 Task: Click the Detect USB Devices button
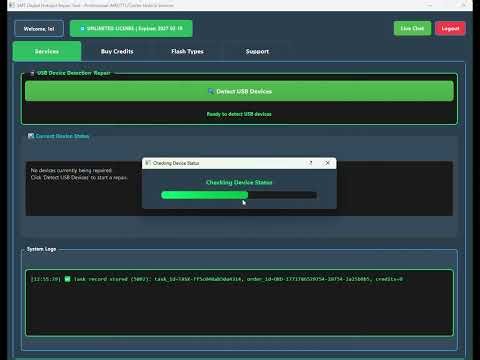(x=239, y=91)
